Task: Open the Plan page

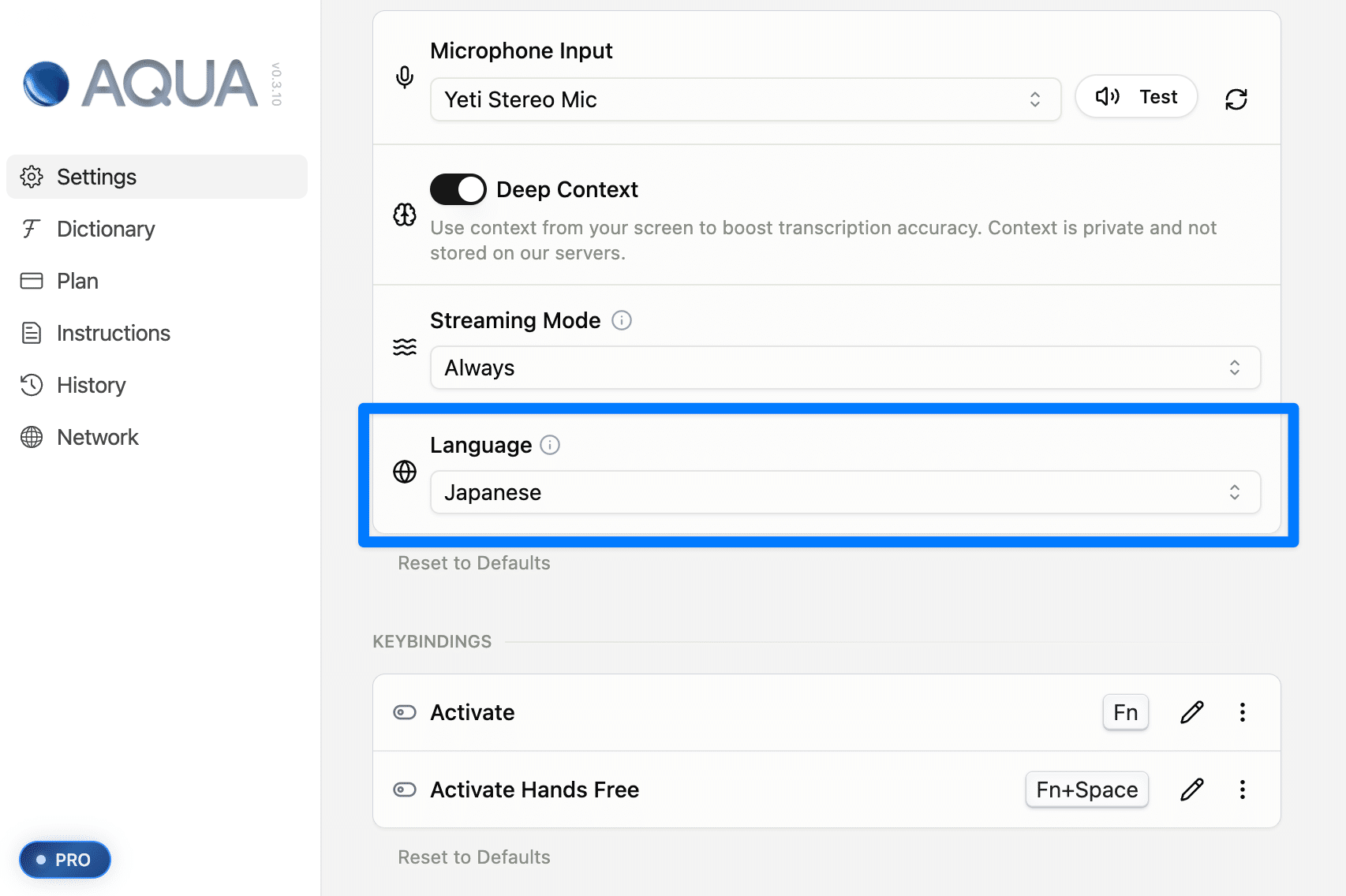Action: tap(77, 281)
